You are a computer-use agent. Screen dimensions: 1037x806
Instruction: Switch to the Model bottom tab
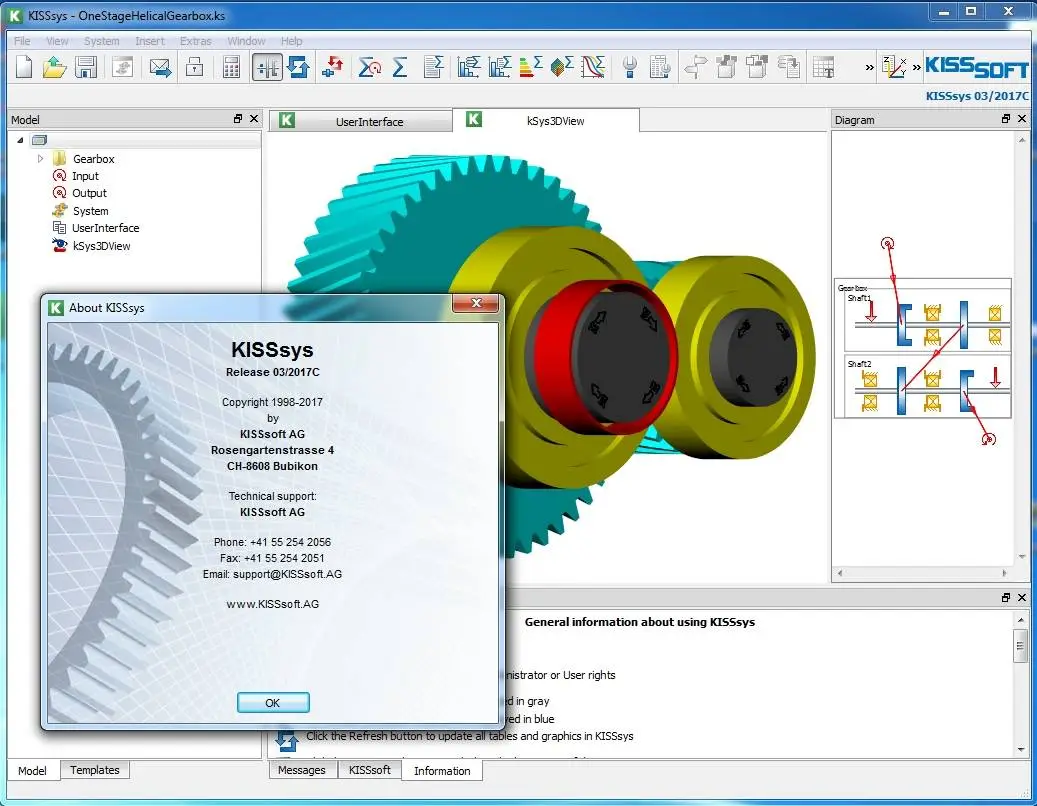pos(32,770)
